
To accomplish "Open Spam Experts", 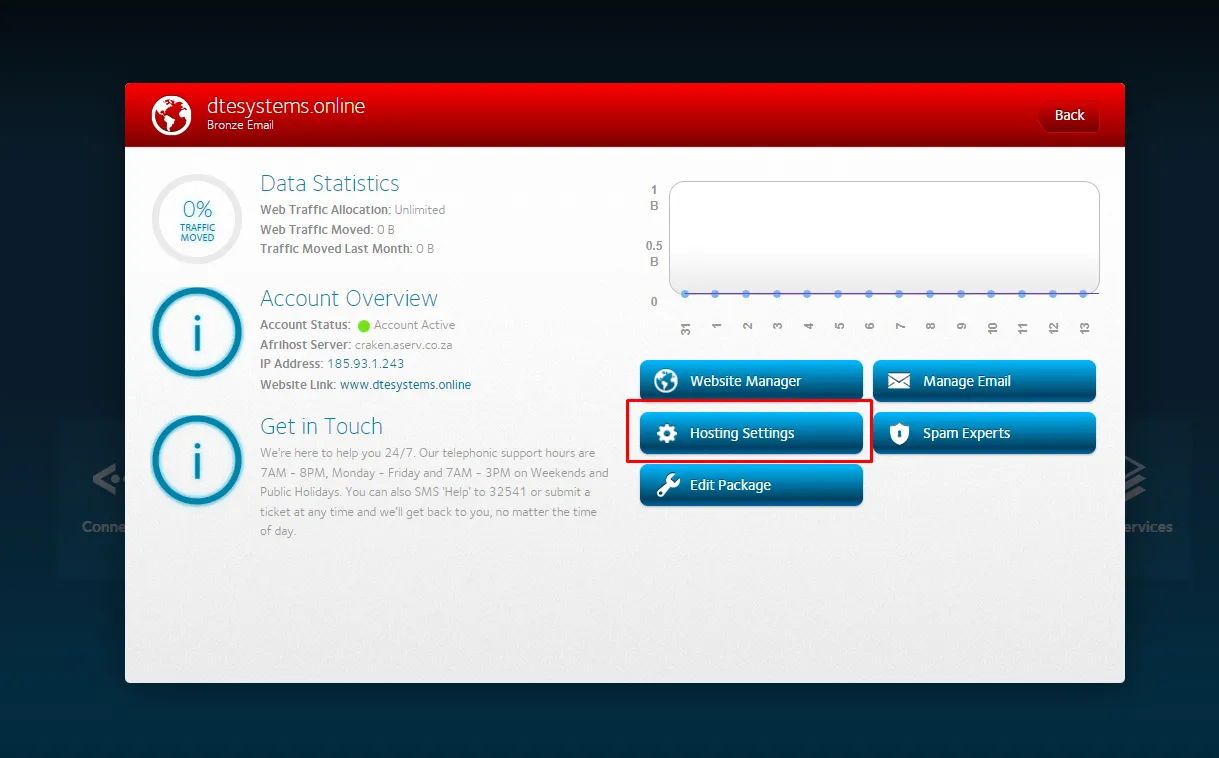I will pos(984,433).
